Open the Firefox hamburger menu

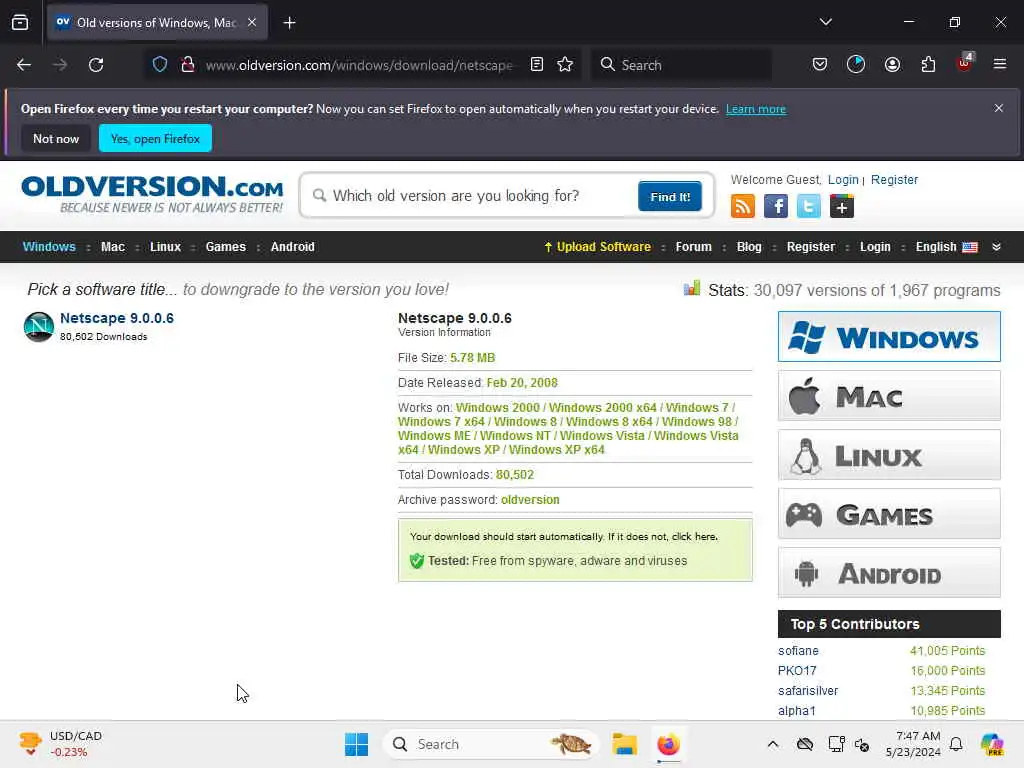pyautogui.click(x=999, y=65)
